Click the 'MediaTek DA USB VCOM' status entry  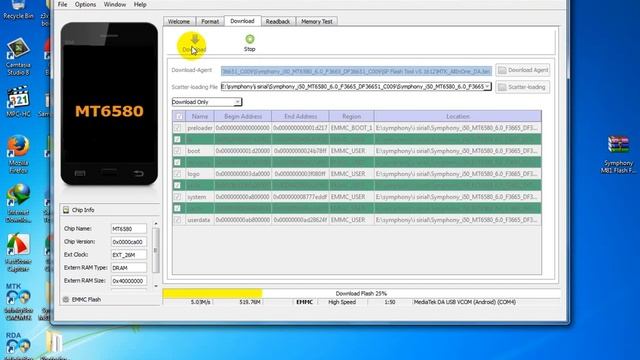click(x=464, y=302)
